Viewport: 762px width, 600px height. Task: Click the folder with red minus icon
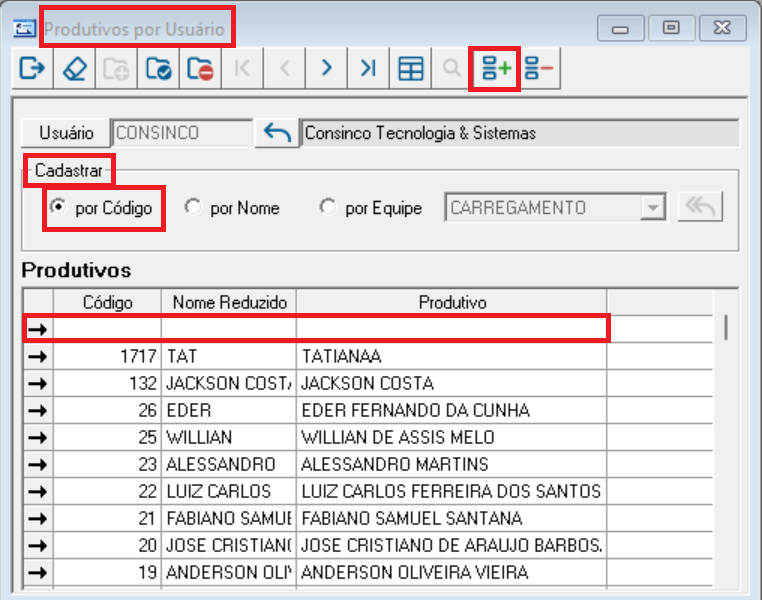click(x=200, y=68)
